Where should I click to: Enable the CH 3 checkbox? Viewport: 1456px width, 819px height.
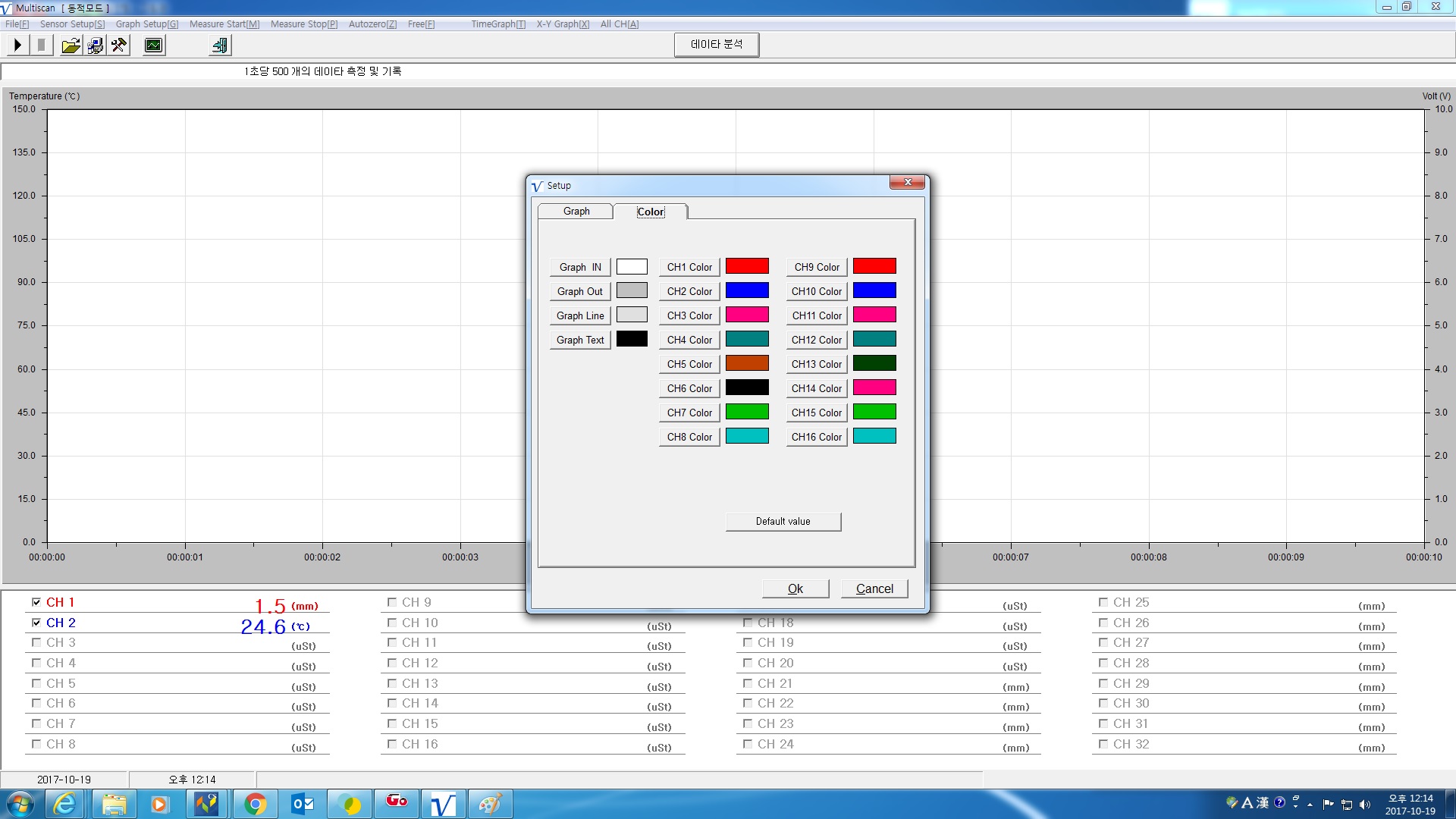click(x=36, y=642)
